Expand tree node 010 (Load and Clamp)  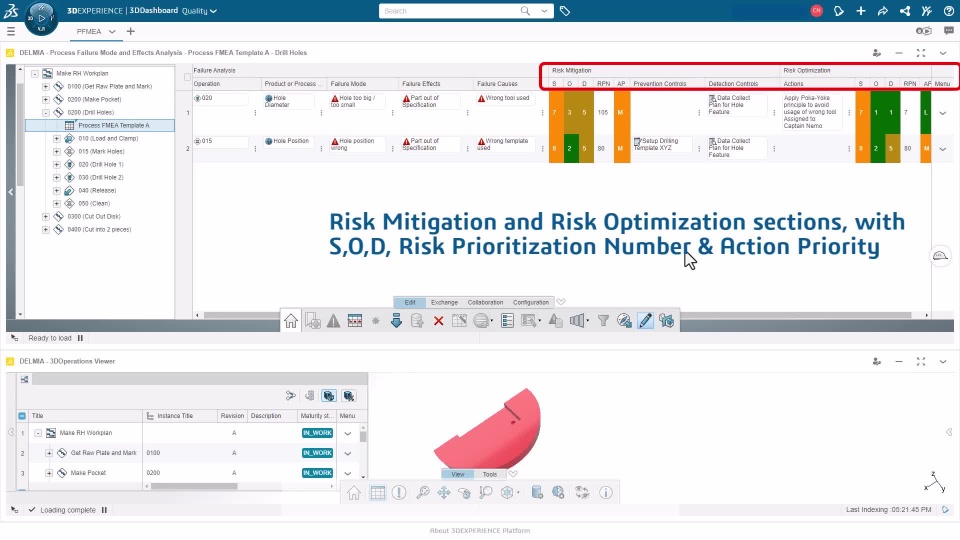click(57, 138)
